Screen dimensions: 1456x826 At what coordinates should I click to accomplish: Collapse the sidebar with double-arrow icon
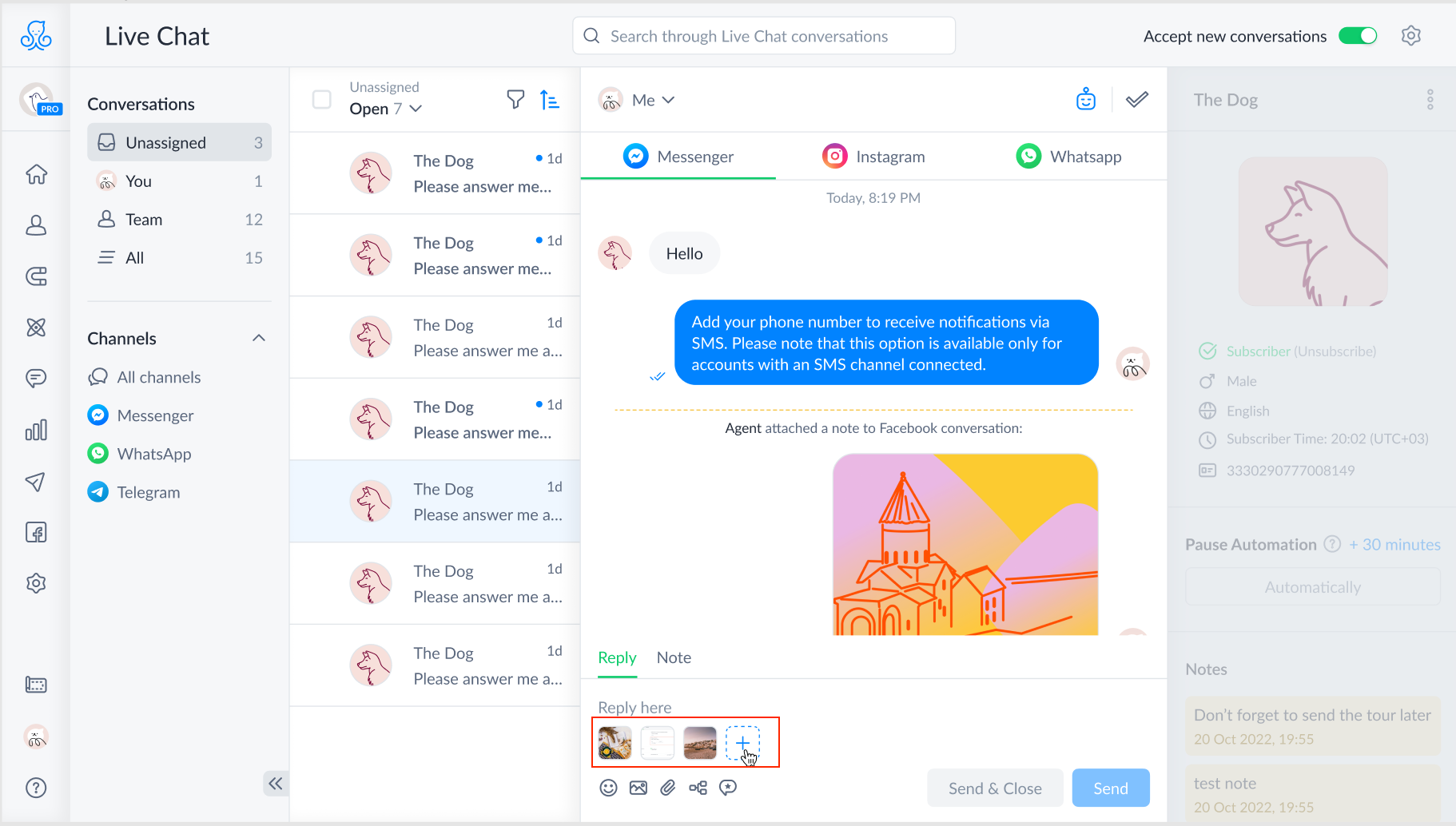(x=276, y=784)
